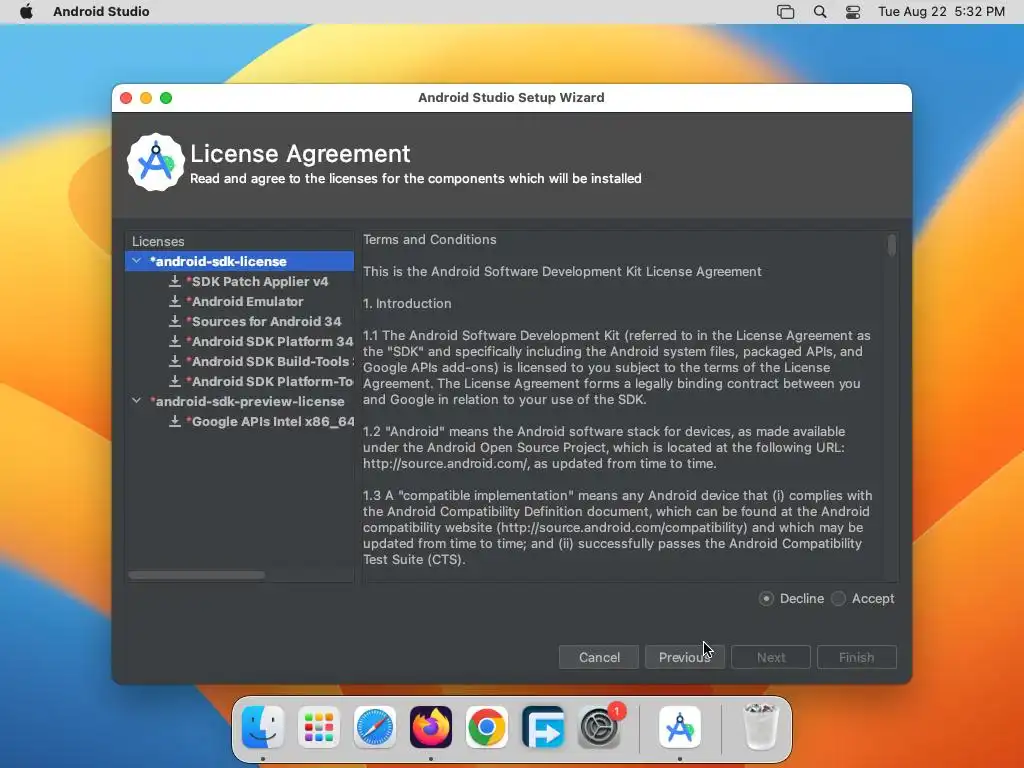Click the download icon beside Sources for Android 34
Image resolution: width=1024 pixels, height=768 pixels.
tap(174, 321)
